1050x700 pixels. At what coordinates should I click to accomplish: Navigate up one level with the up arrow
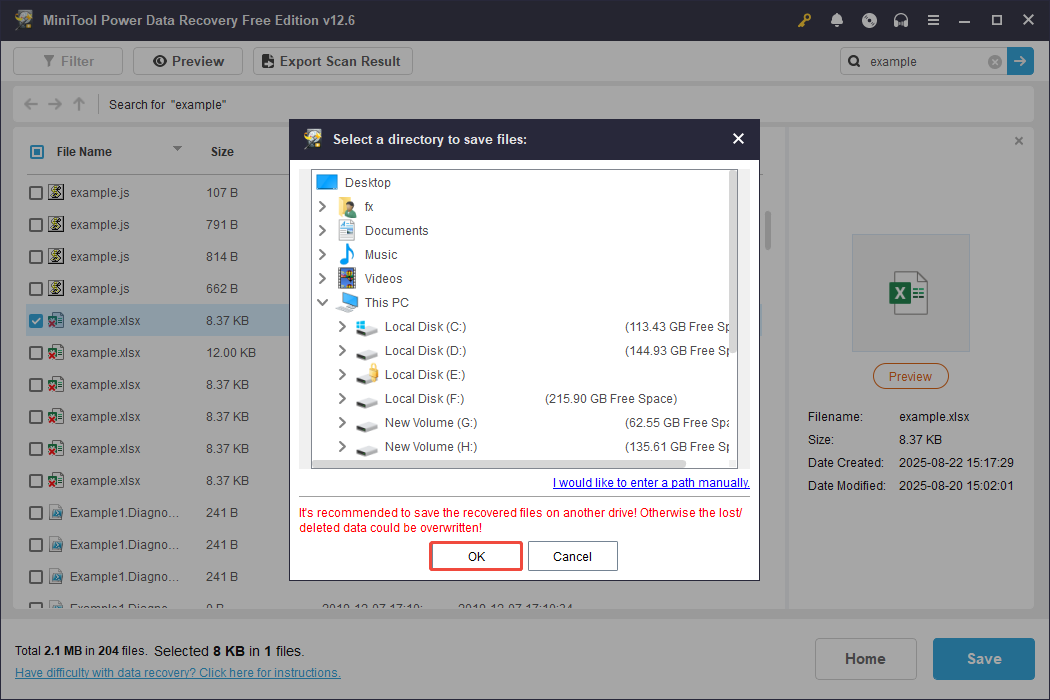tap(78, 103)
